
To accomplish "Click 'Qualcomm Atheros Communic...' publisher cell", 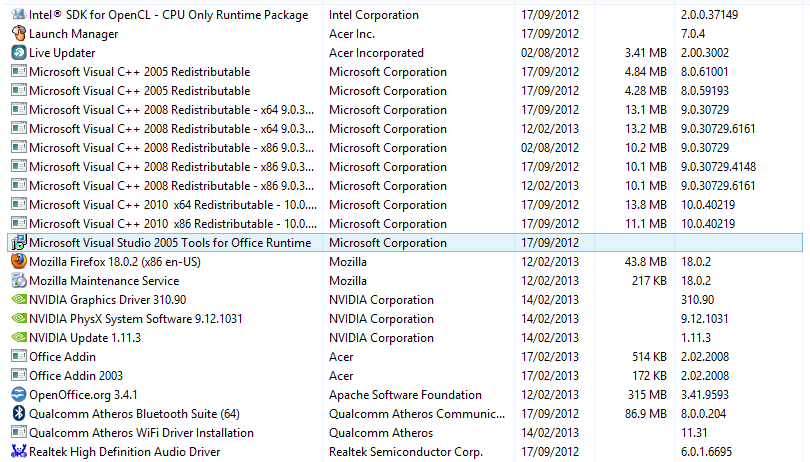I will [x=417, y=414].
